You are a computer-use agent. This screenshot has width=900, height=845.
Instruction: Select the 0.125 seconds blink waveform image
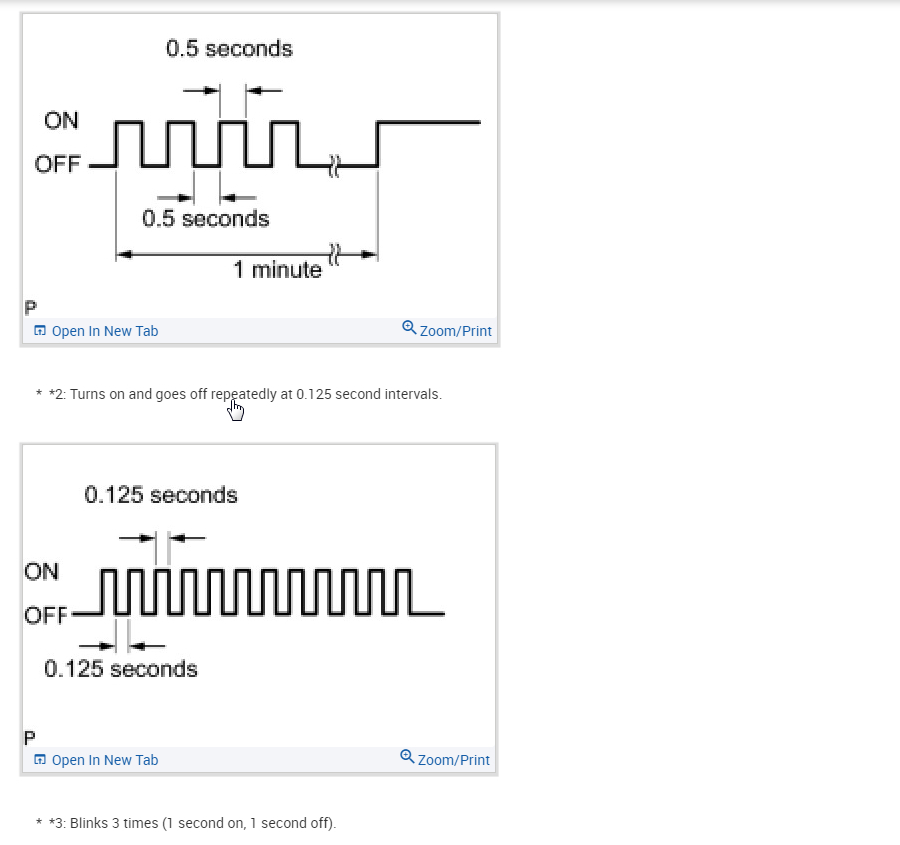pos(258,590)
